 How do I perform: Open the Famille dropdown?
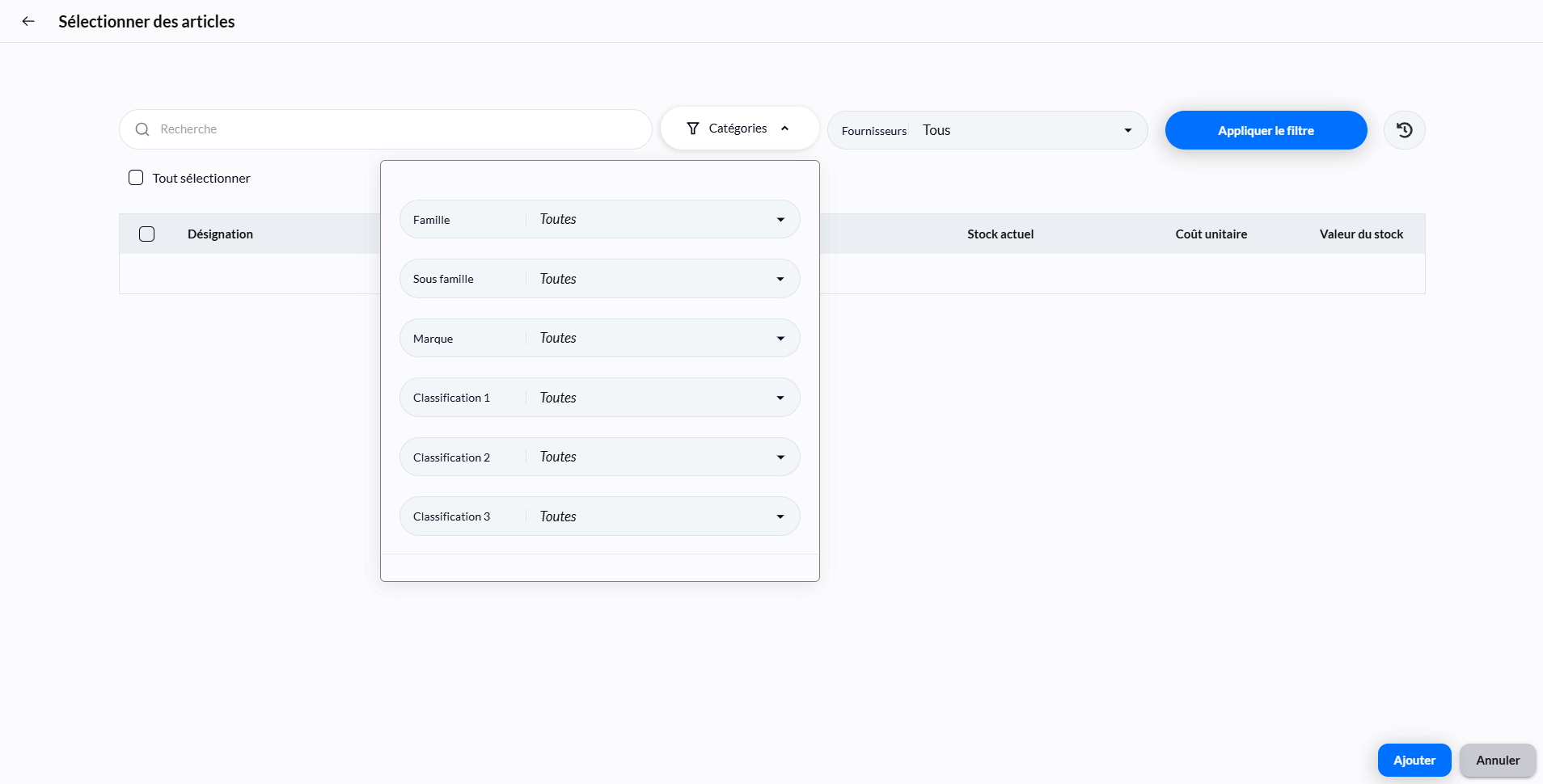pyautogui.click(x=599, y=219)
